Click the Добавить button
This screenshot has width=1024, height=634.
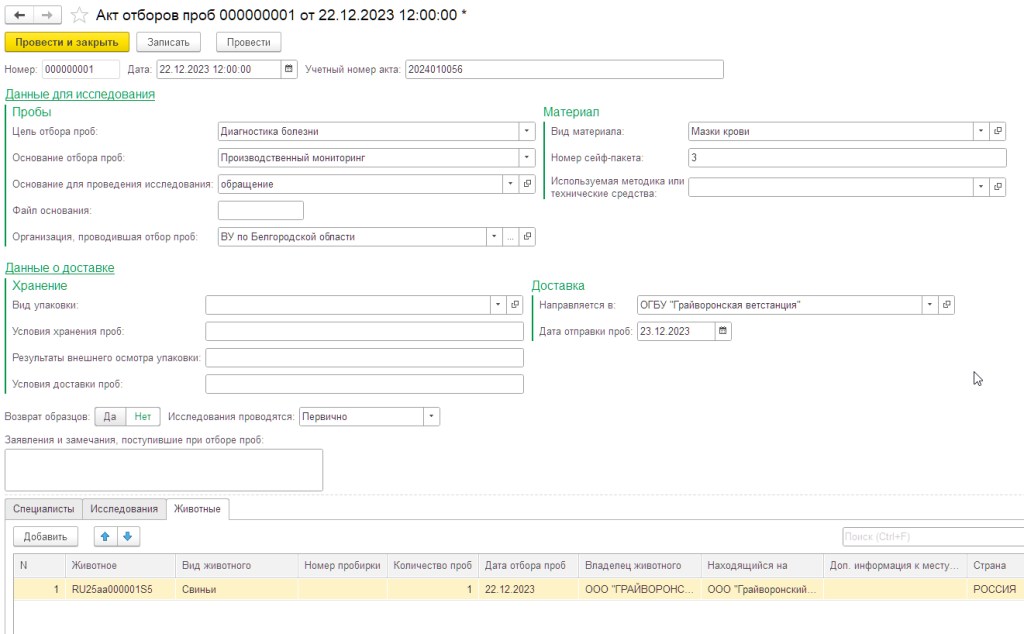click(x=45, y=537)
